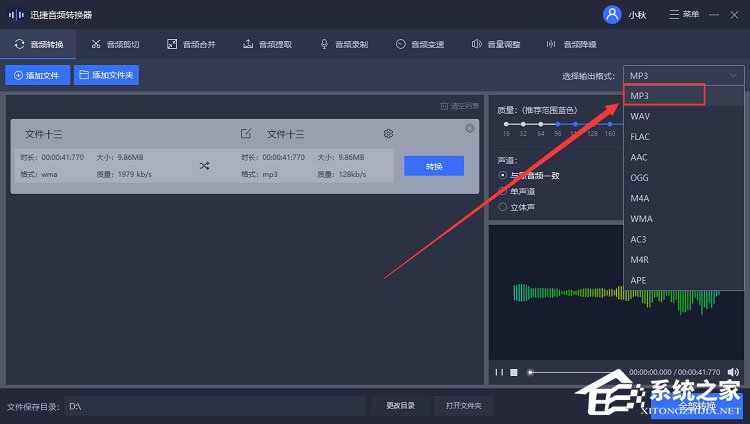Pick FLAC from the format list
This screenshot has height=424, width=750.
[x=684, y=137]
